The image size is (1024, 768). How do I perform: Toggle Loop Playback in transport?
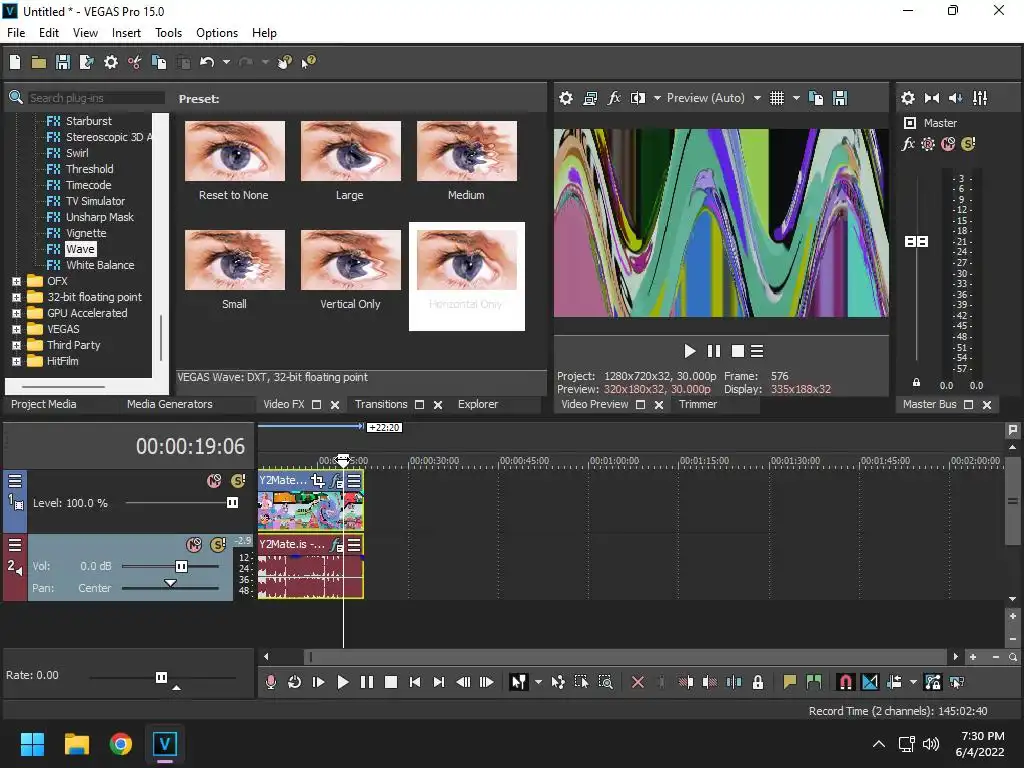[x=295, y=682]
